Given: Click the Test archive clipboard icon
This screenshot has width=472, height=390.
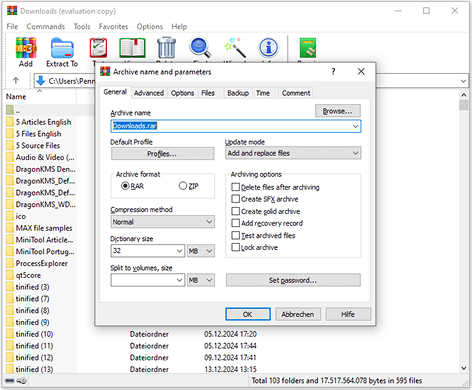Looking at the screenshot, I should point(98,48).
